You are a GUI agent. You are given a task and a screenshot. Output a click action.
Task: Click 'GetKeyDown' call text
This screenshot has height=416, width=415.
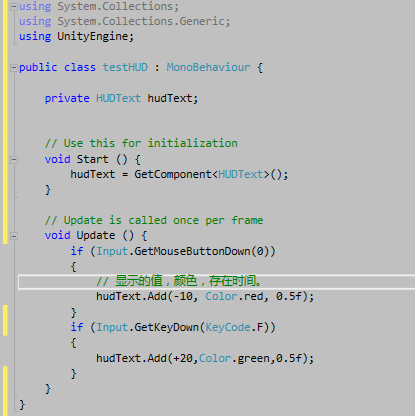167,327
